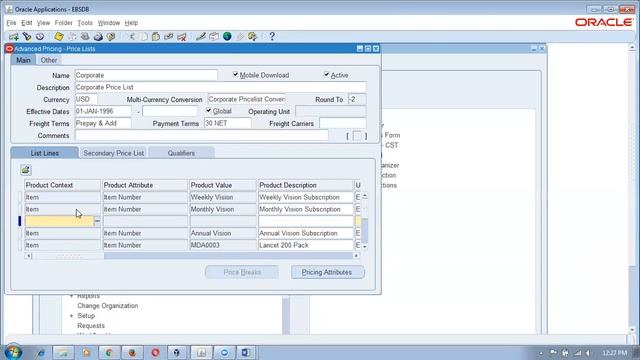The width and height of the screenshot is (640, 360).
Task: Click the Payment Terms field
Action: 227,123
